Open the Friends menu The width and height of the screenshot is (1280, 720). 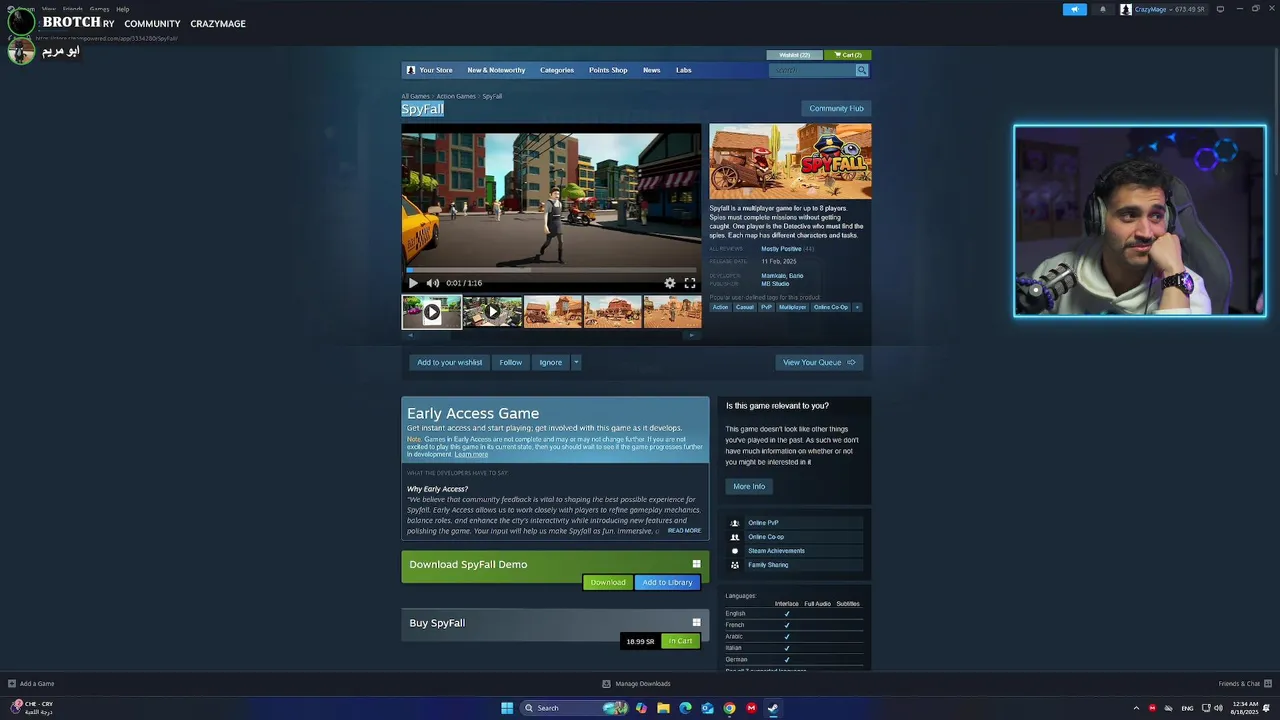pyautogui.click(x=73, y=9)
